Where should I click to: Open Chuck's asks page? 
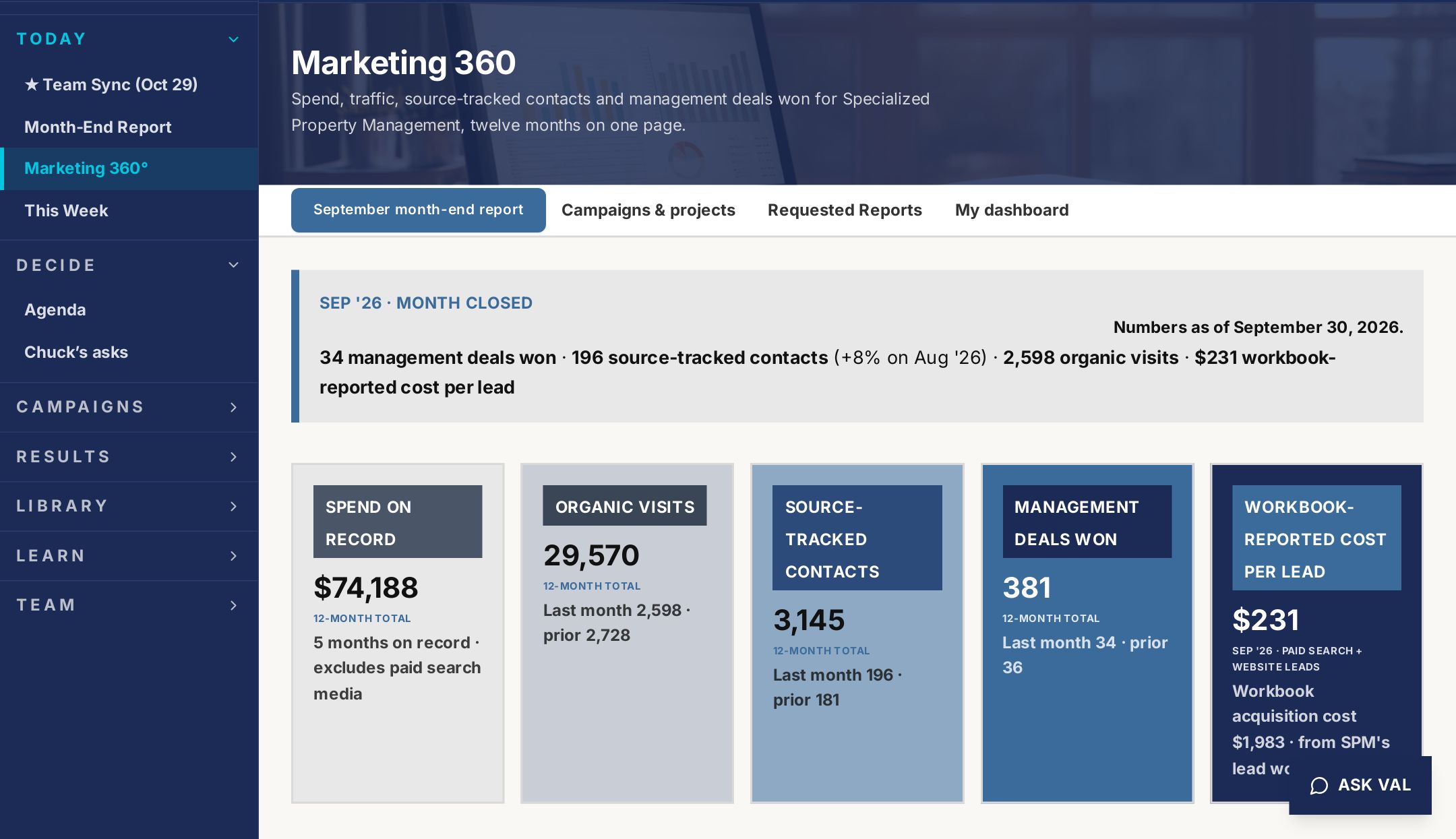[x=76, y=352]
